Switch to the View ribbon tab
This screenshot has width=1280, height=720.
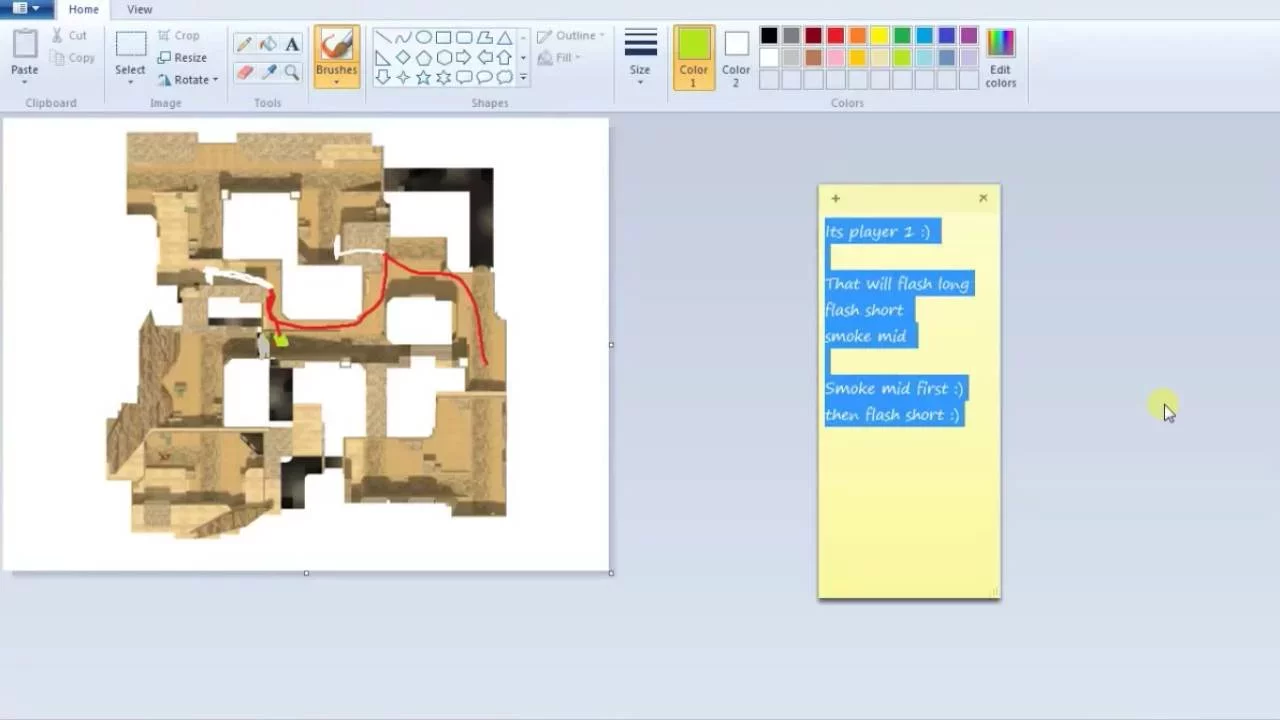pos(140,9)
